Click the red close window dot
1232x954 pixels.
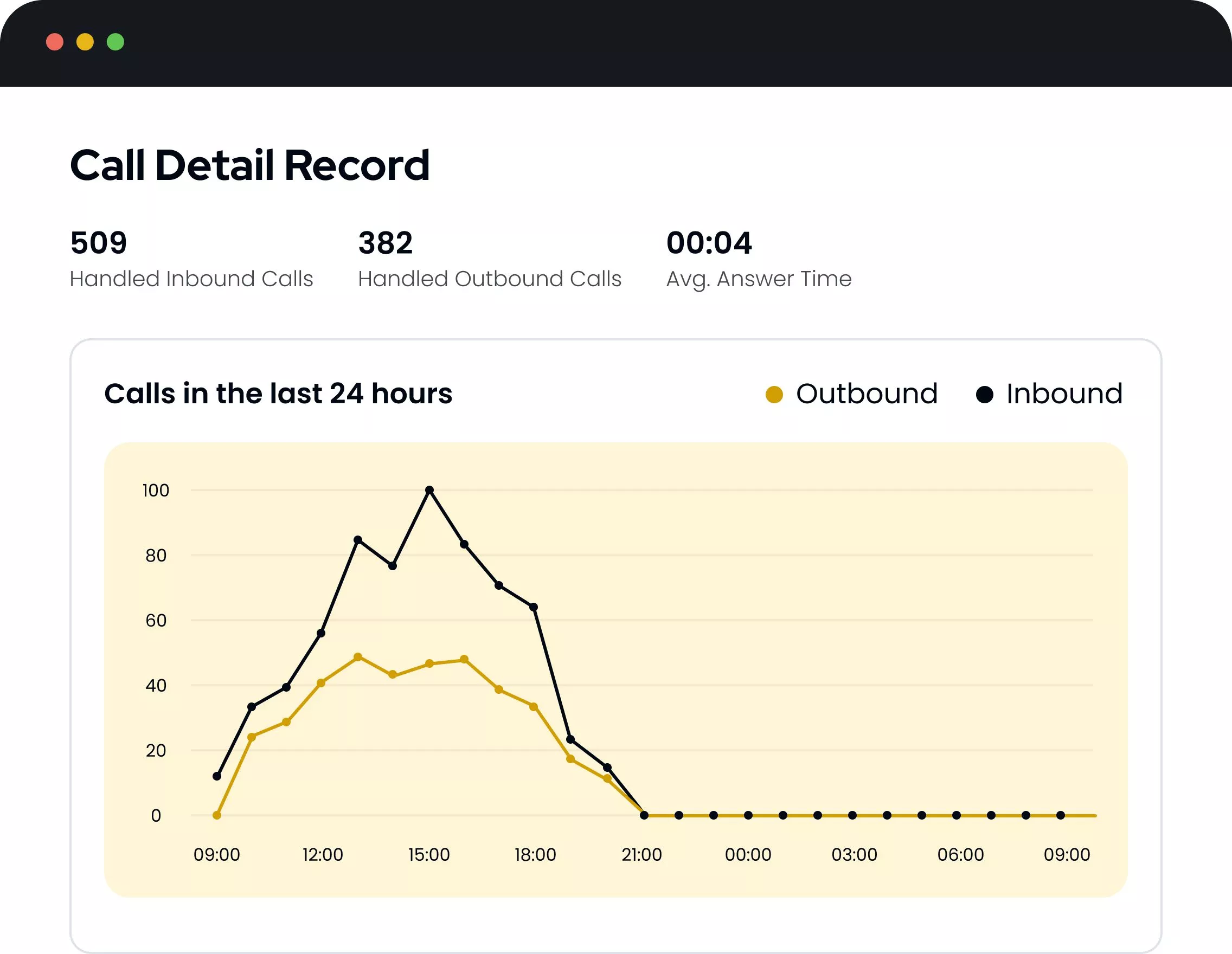(x=55, y=42)
